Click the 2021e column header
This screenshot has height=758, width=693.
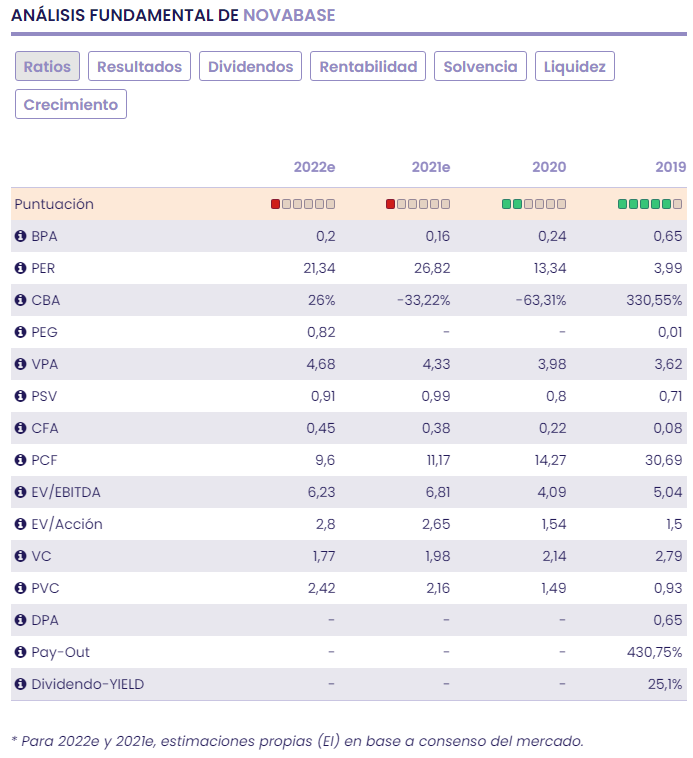pyautogui.click(x=431, y=167)
